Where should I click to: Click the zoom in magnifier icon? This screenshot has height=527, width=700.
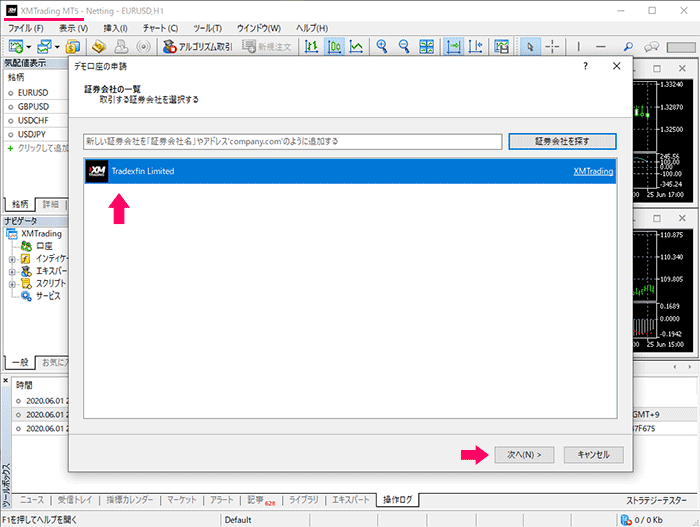click(382, 46)
